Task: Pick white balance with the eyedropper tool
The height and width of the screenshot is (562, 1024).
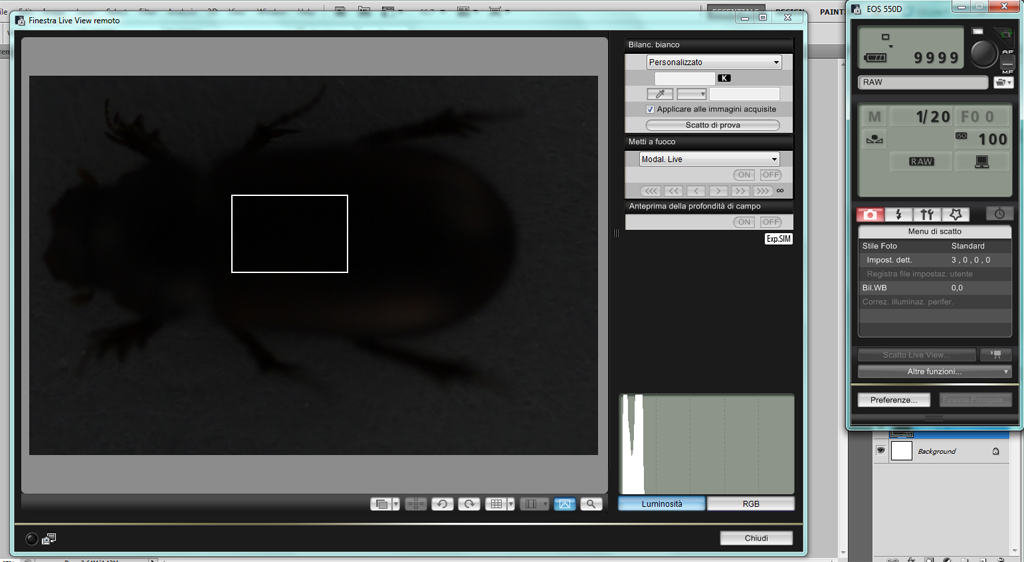Action: [659, 94]
